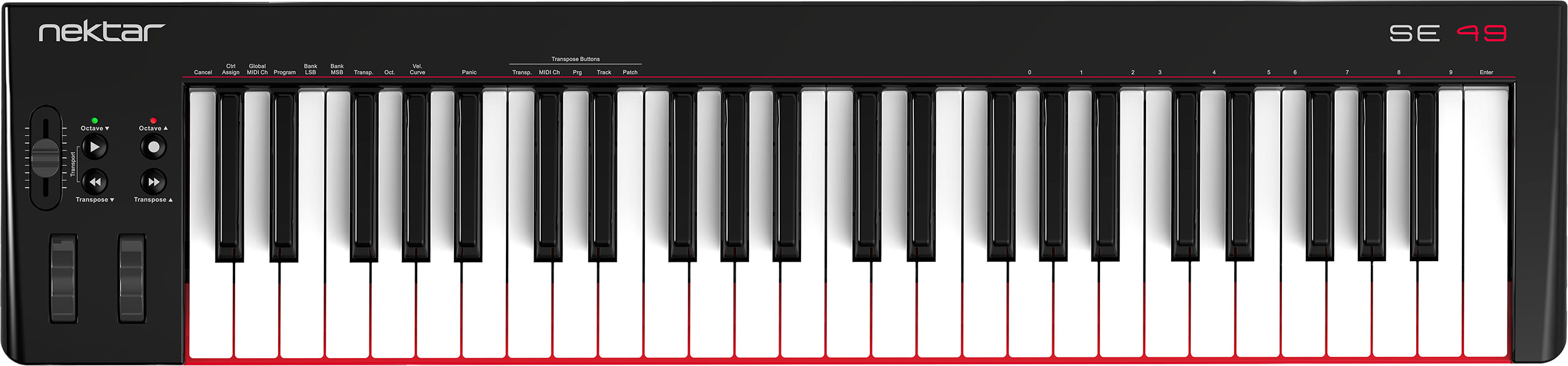
Task: Click the Panic label above the keys
Action: click(469, 72)
